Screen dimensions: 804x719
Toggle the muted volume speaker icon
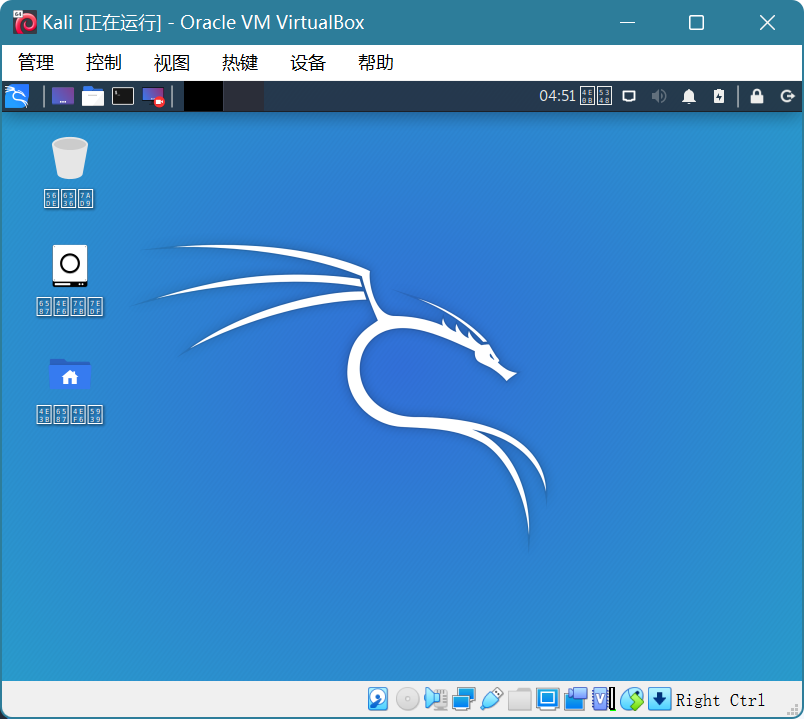(x=659, y=96)
